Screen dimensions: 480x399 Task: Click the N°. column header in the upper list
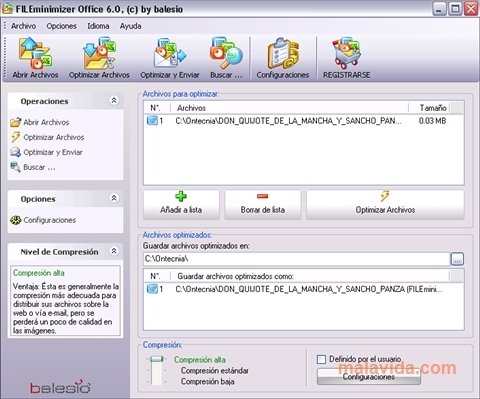click(157, 108)
